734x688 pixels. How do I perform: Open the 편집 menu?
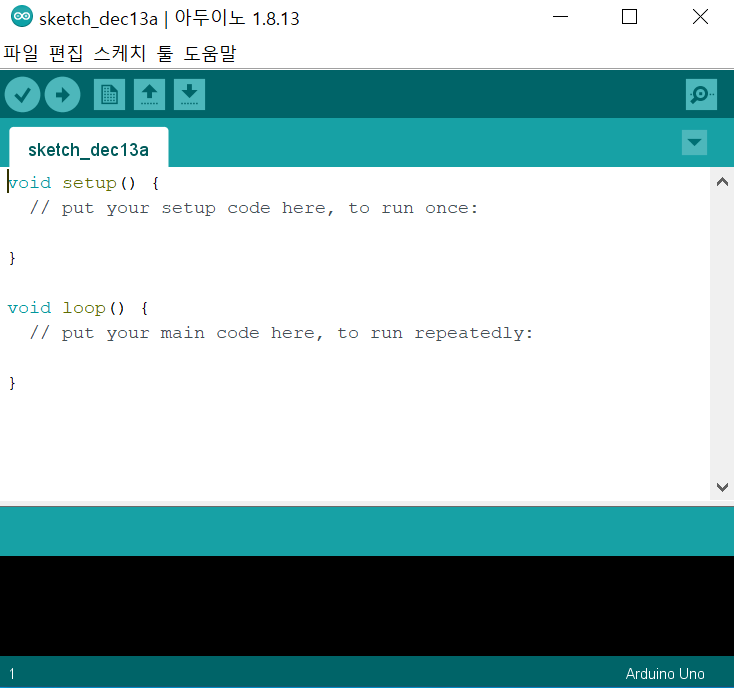tap(66, 53)
